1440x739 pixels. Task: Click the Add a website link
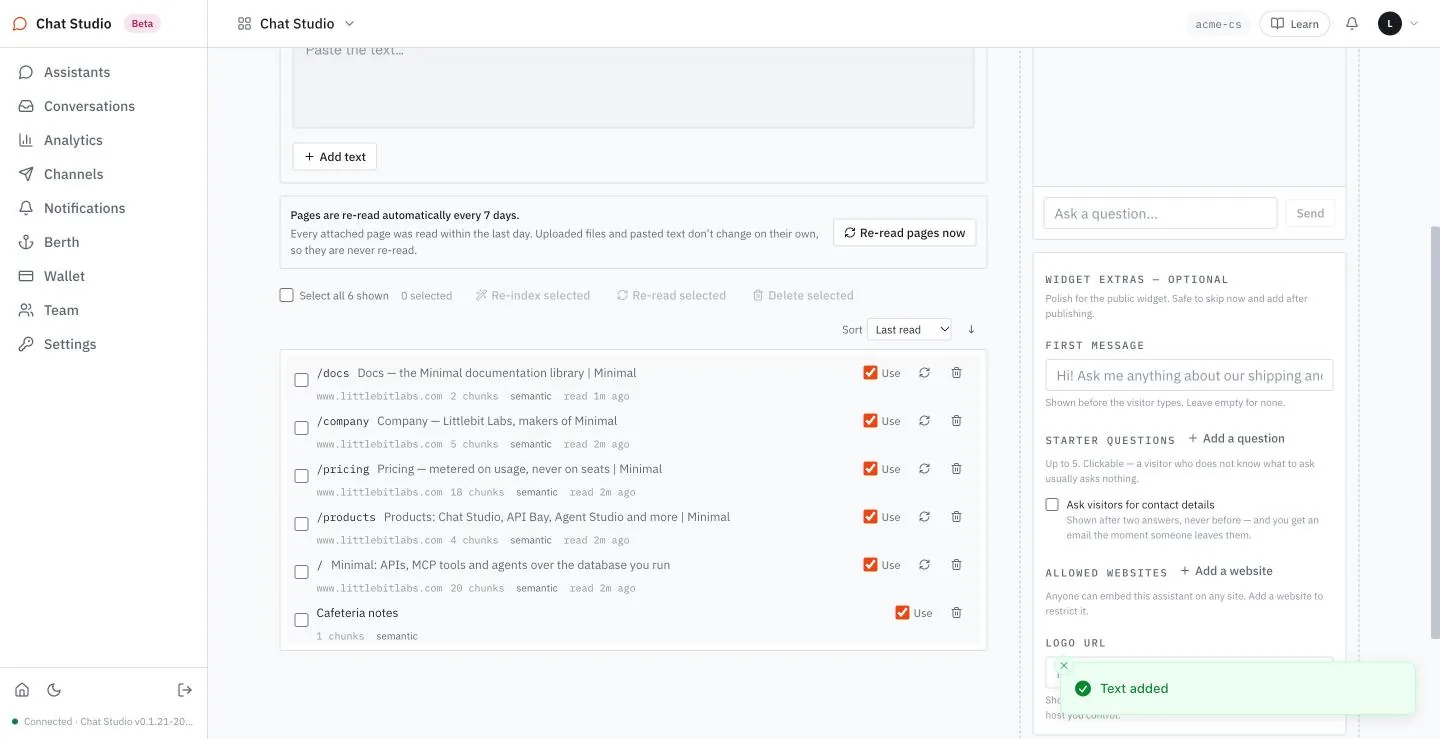[x=1227, y=571]
